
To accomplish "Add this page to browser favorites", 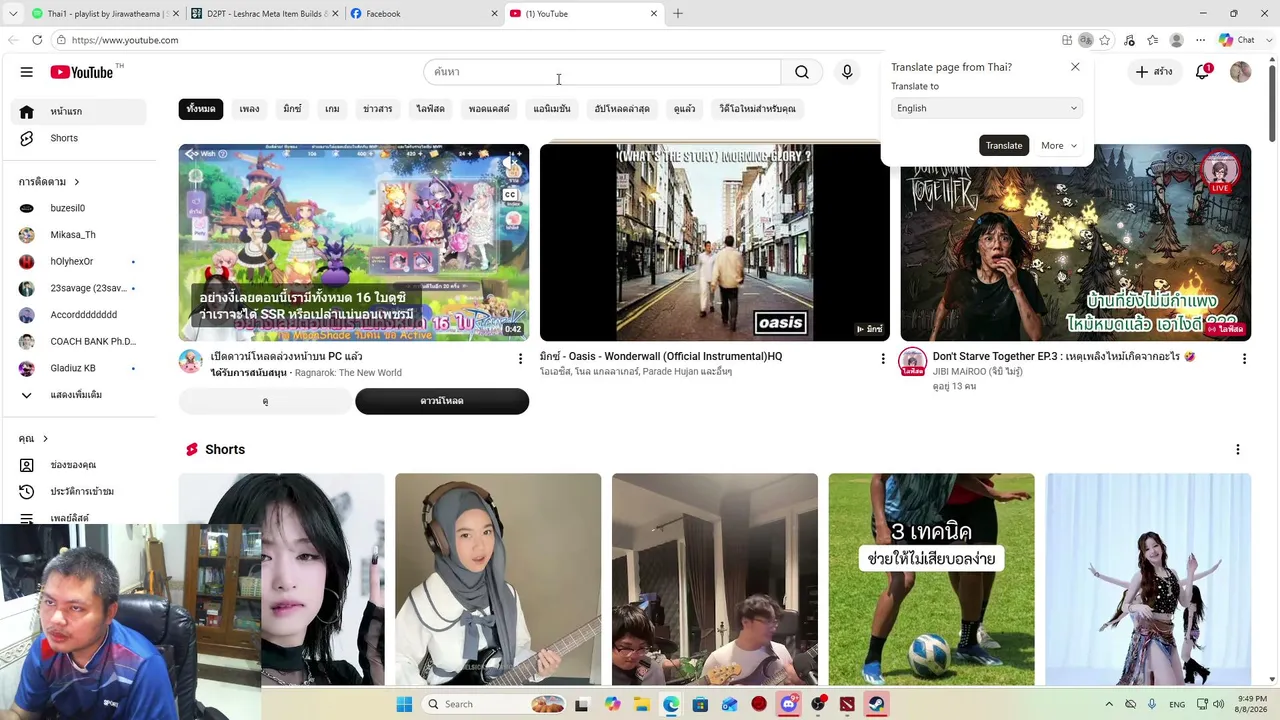I will pos(1105,40).
